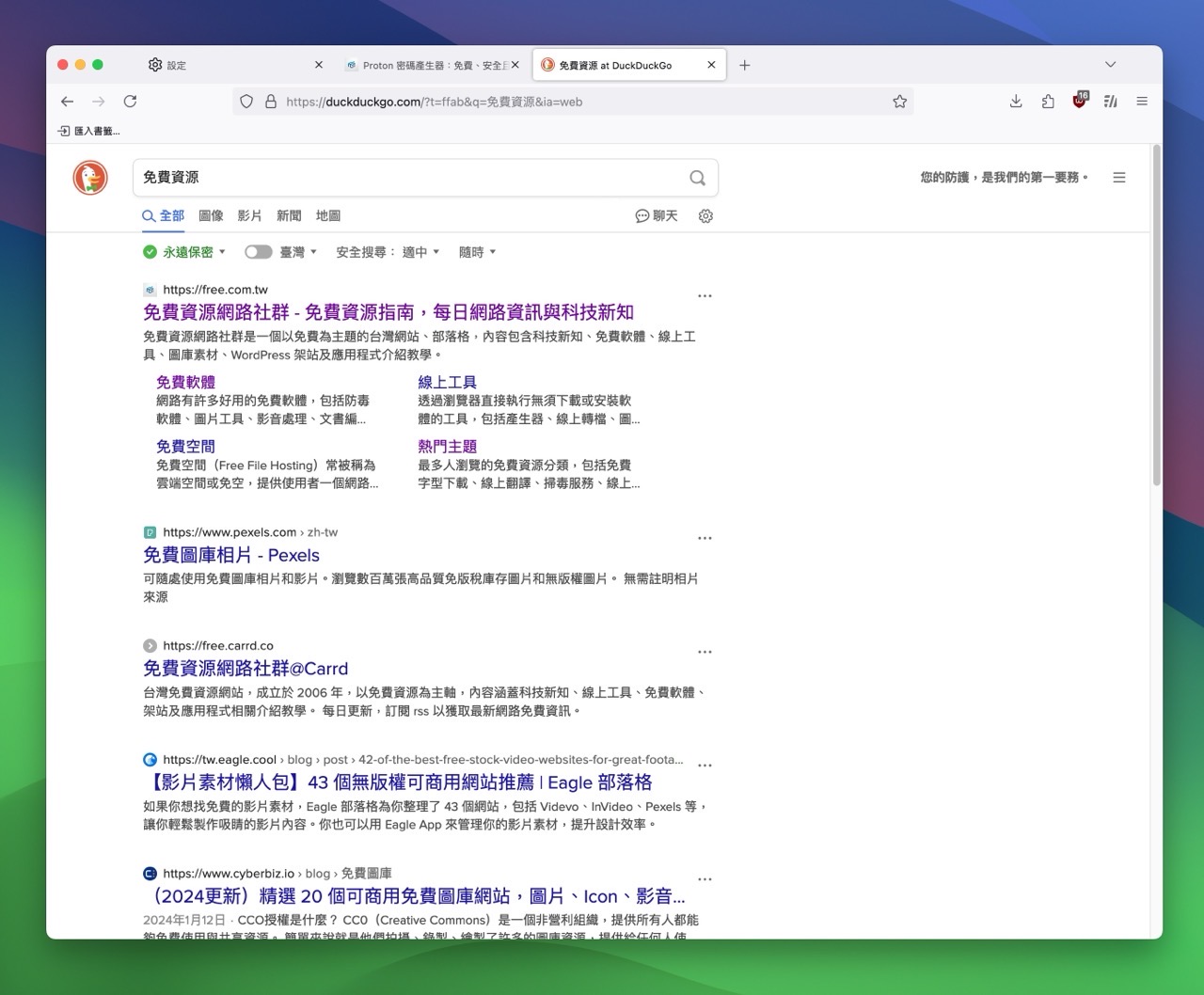Open more options for Eagle result
Screen dimensions: 1204x995
[x=705, y=766]
